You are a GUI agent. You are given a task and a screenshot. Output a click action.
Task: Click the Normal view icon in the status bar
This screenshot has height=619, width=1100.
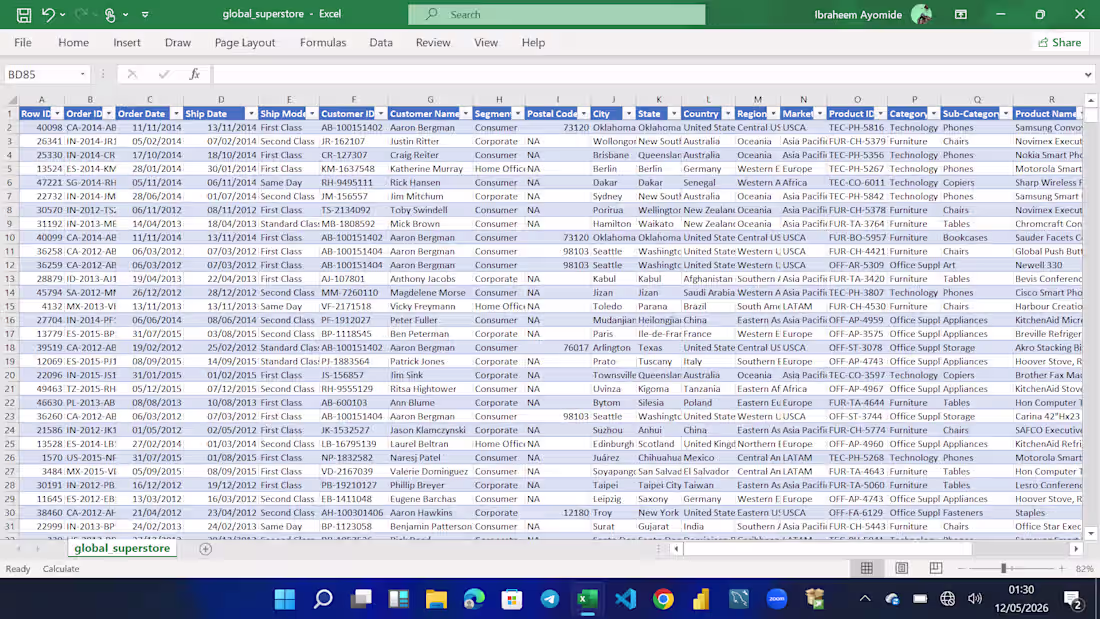(866, 568)
